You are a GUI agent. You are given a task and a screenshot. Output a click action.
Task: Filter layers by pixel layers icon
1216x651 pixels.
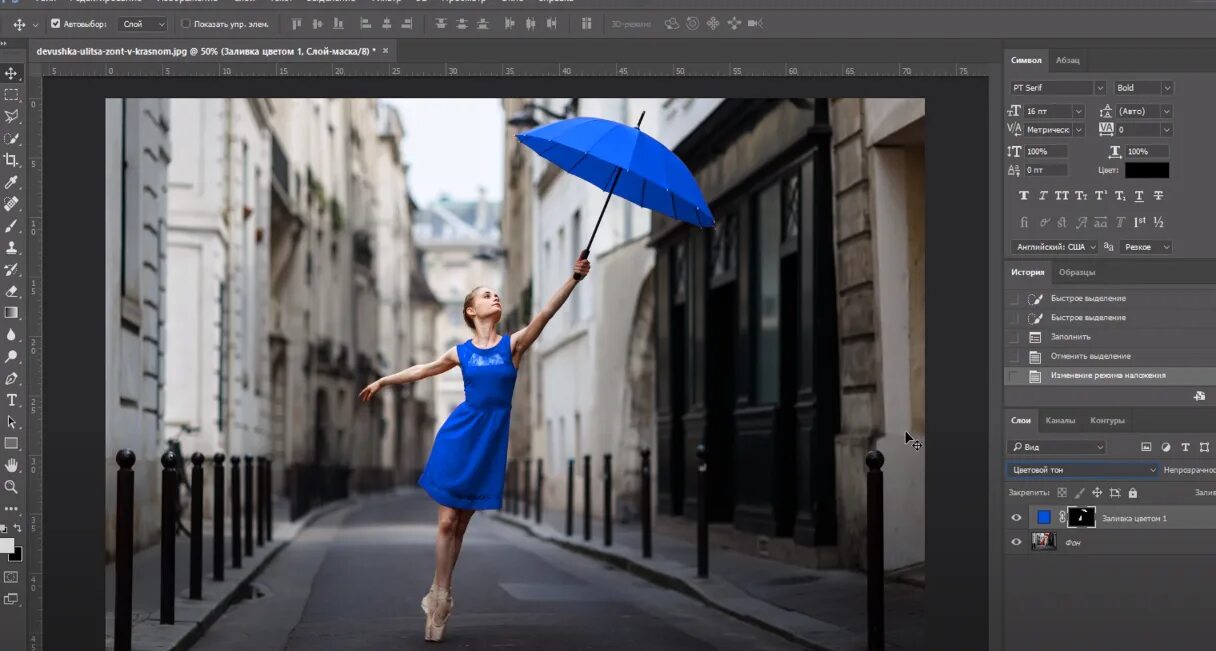(x=1146, y=447)
